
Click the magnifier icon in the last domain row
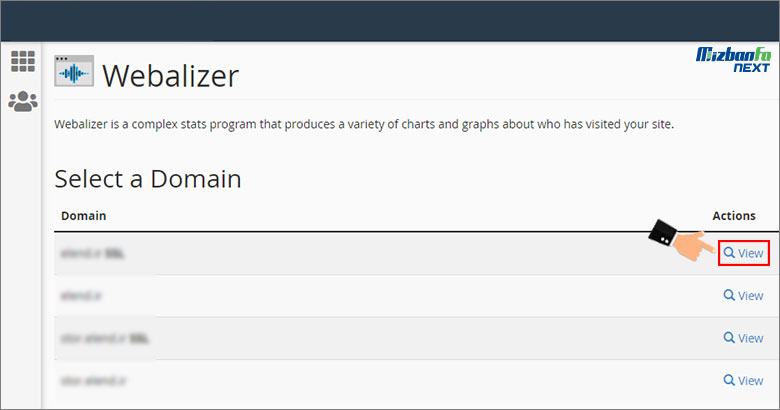729,381
